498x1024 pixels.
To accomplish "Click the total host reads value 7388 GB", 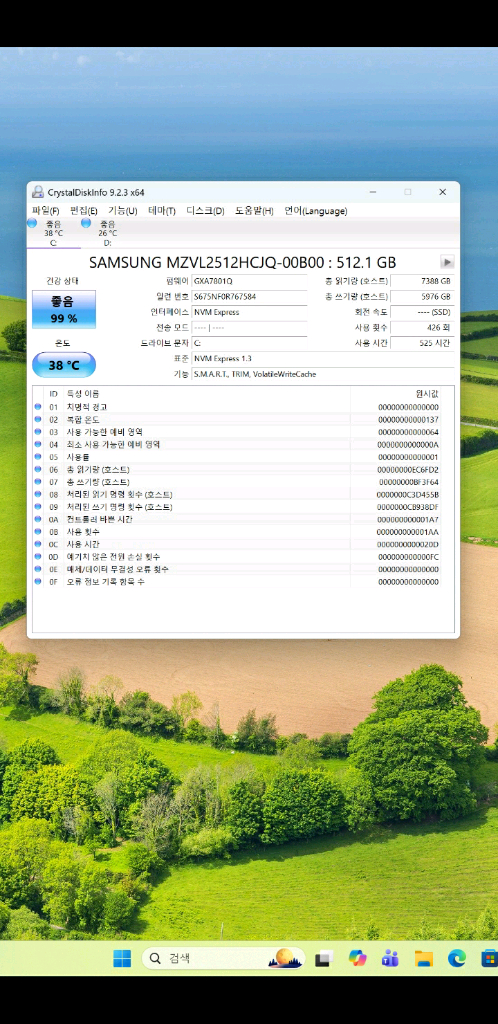I will (422, 281).
